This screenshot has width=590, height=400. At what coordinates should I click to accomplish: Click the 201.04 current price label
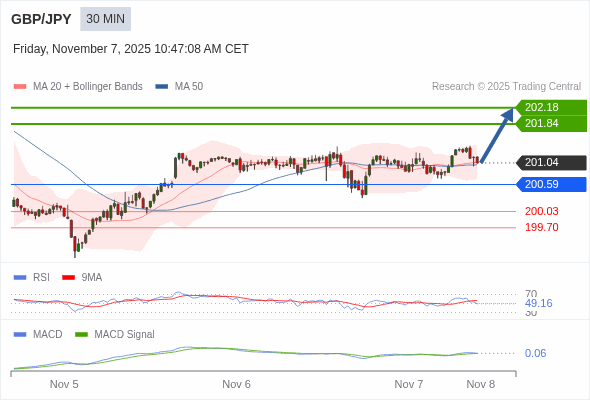coord(551,163)
